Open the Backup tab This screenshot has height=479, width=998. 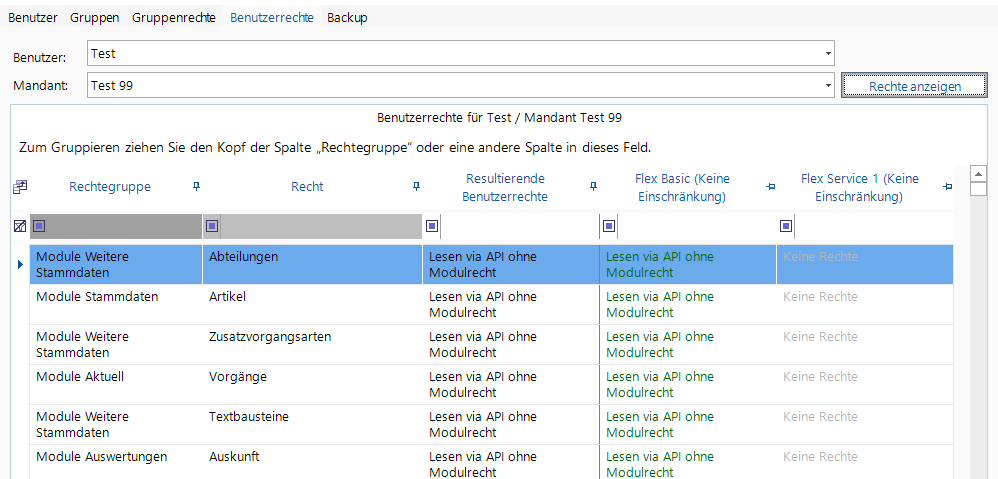[347, 18]
